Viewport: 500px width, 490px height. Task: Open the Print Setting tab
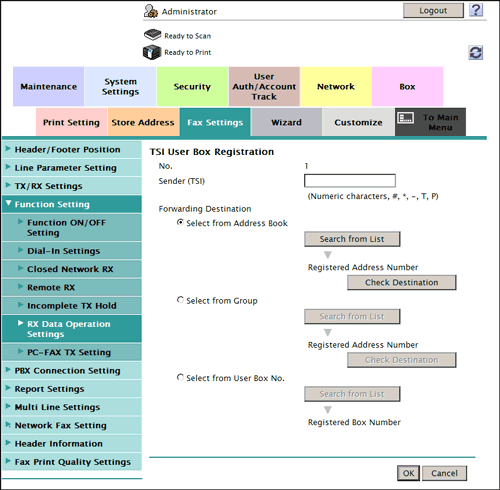point(71,122)
